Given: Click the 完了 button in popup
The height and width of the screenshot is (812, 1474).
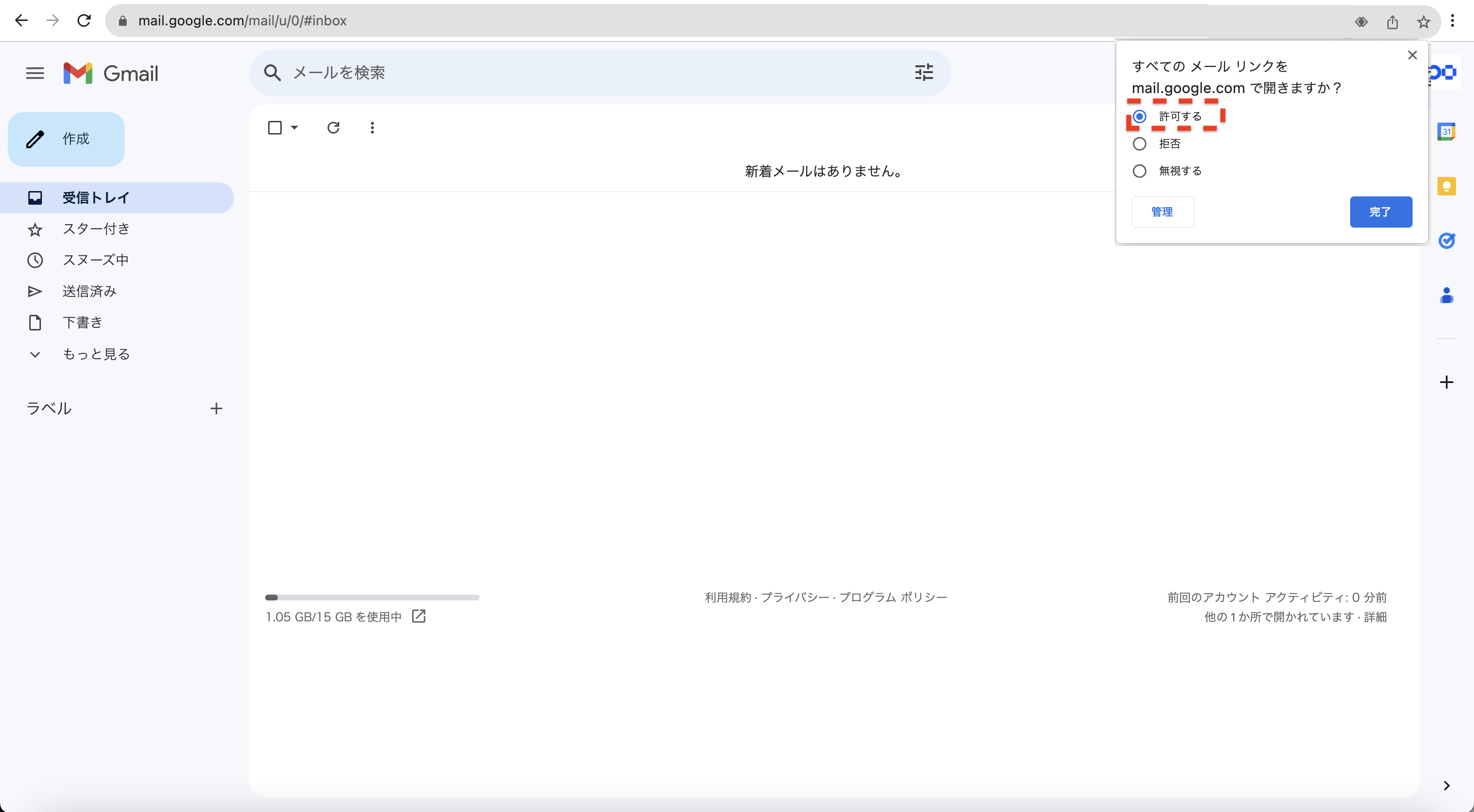Looking at the screenshot, I should (x=1380, y=212).
